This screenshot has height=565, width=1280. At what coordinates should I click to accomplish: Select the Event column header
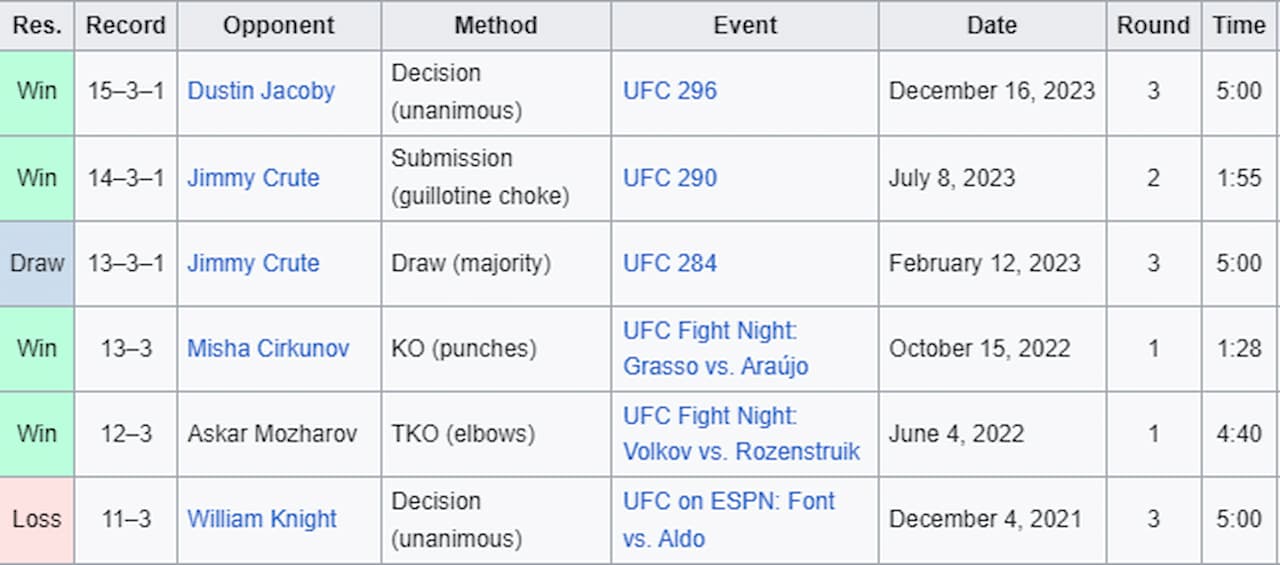pos(745,26)
